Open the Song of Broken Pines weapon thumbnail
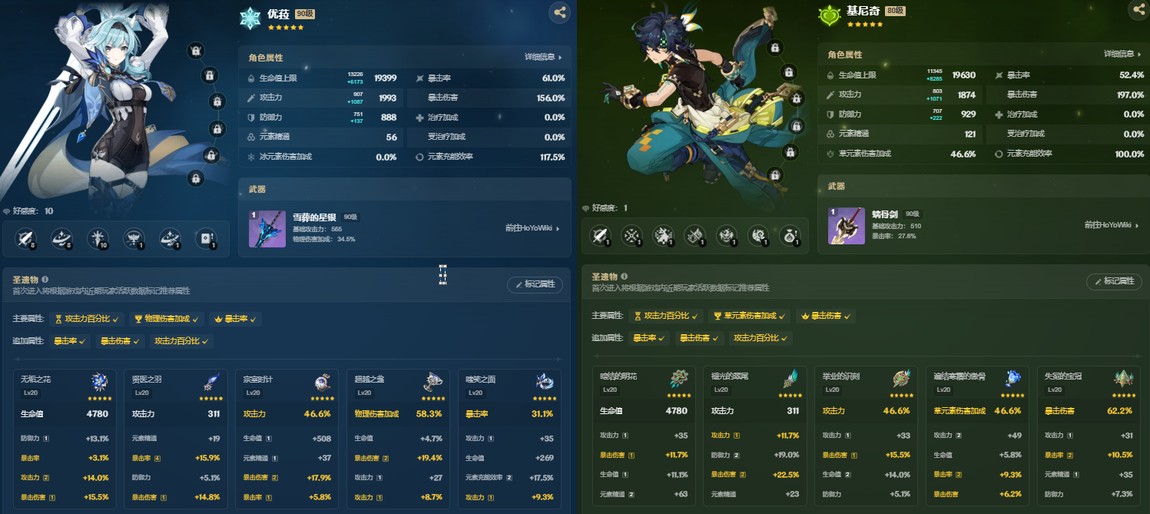Screen dimensions: 1150x514 [x=267, y=228]
